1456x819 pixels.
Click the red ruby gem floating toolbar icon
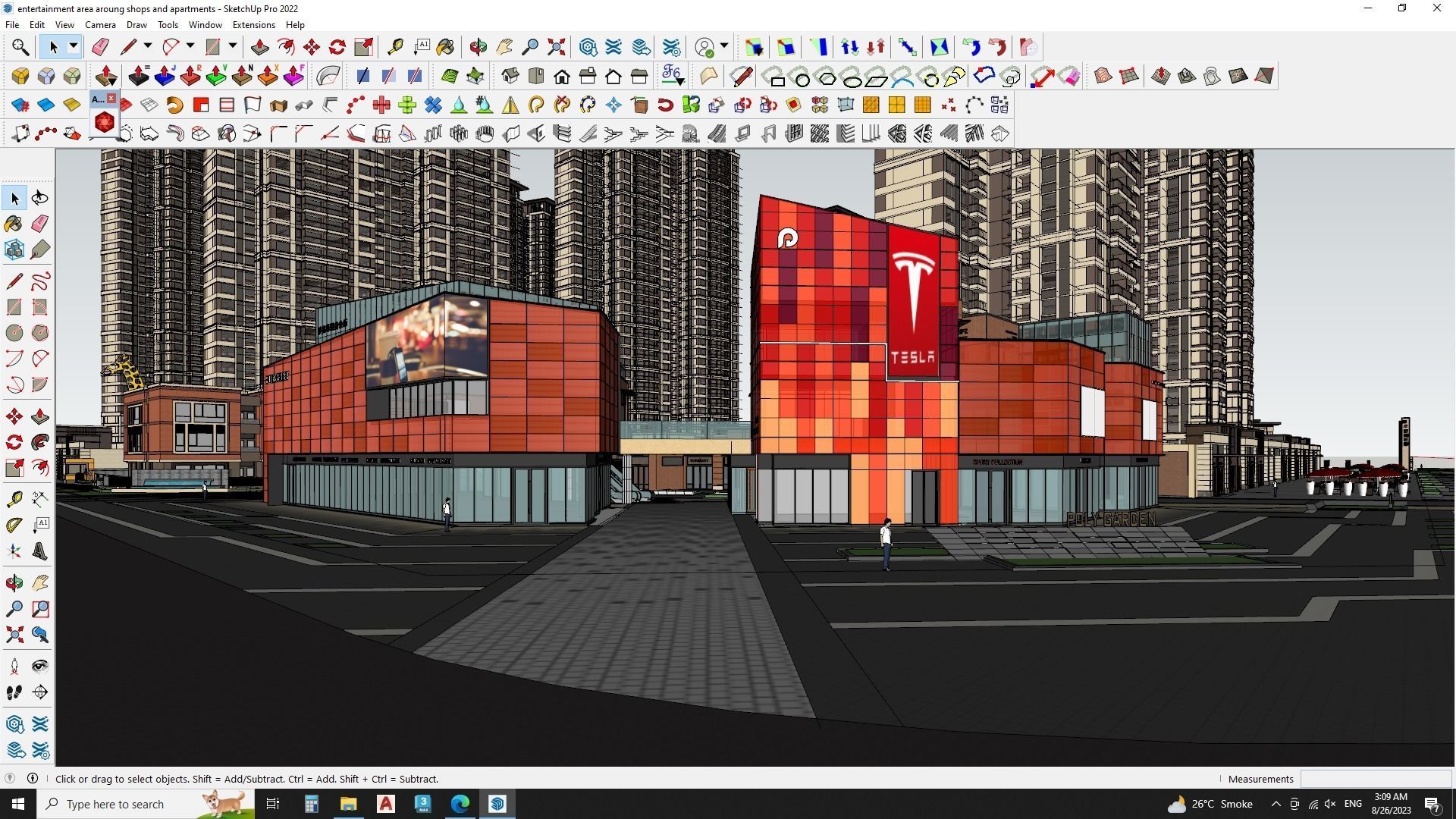pyautogui.click(x=105, y=122)
